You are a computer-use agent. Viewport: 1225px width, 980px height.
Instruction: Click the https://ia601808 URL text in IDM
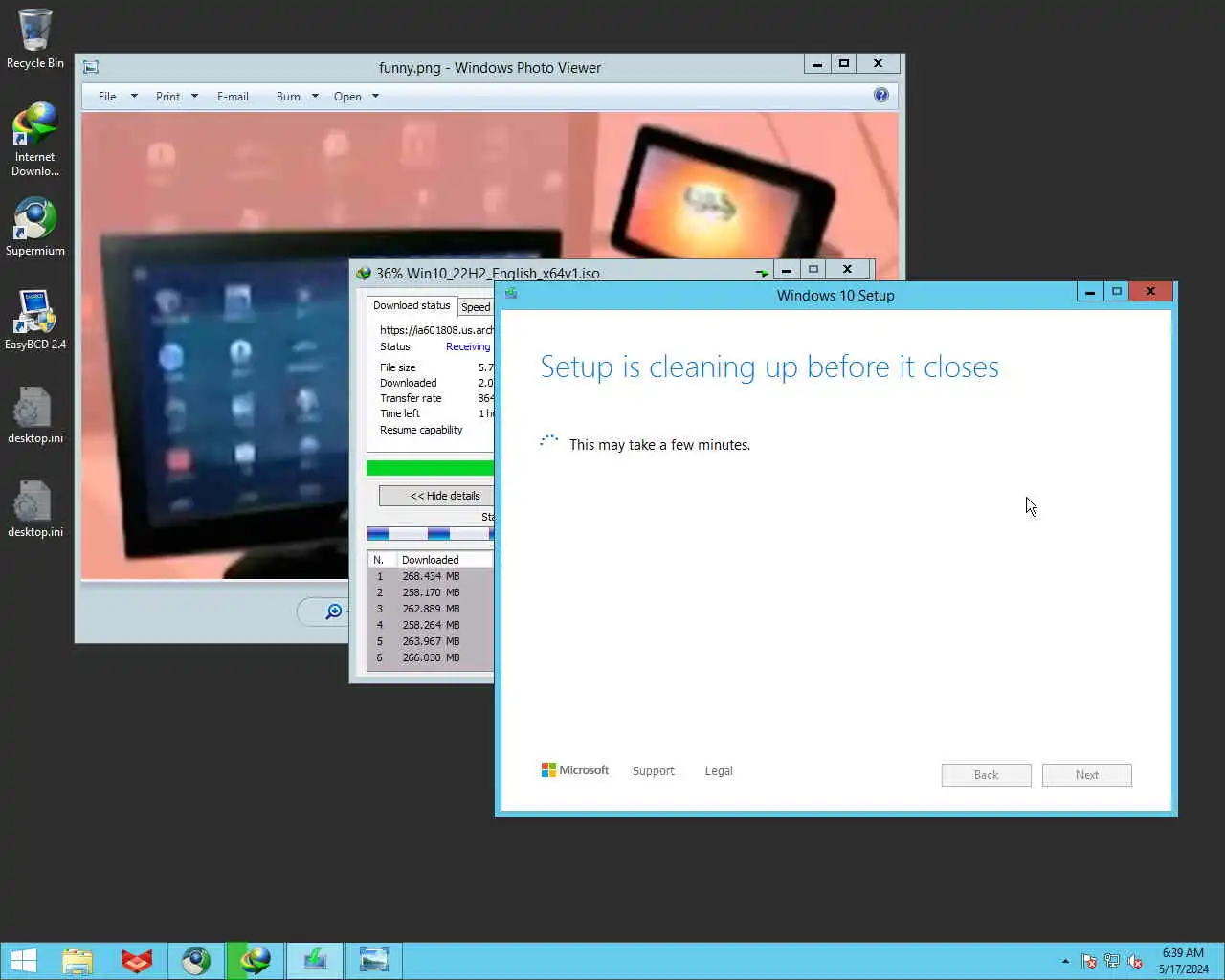pos(436,330)
